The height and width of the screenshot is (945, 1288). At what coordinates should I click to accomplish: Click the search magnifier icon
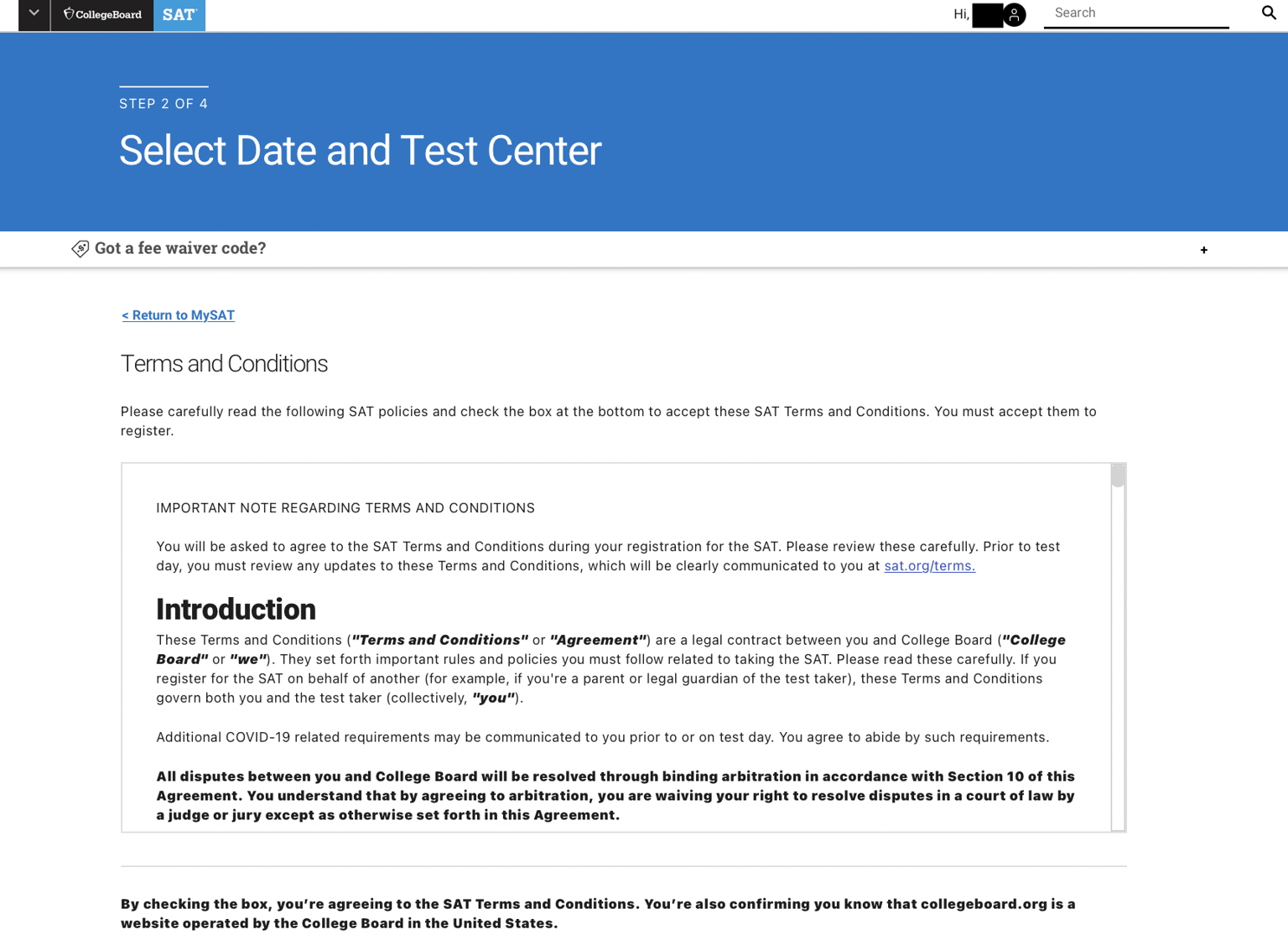pyautogui.click(x=1268, y=13)
